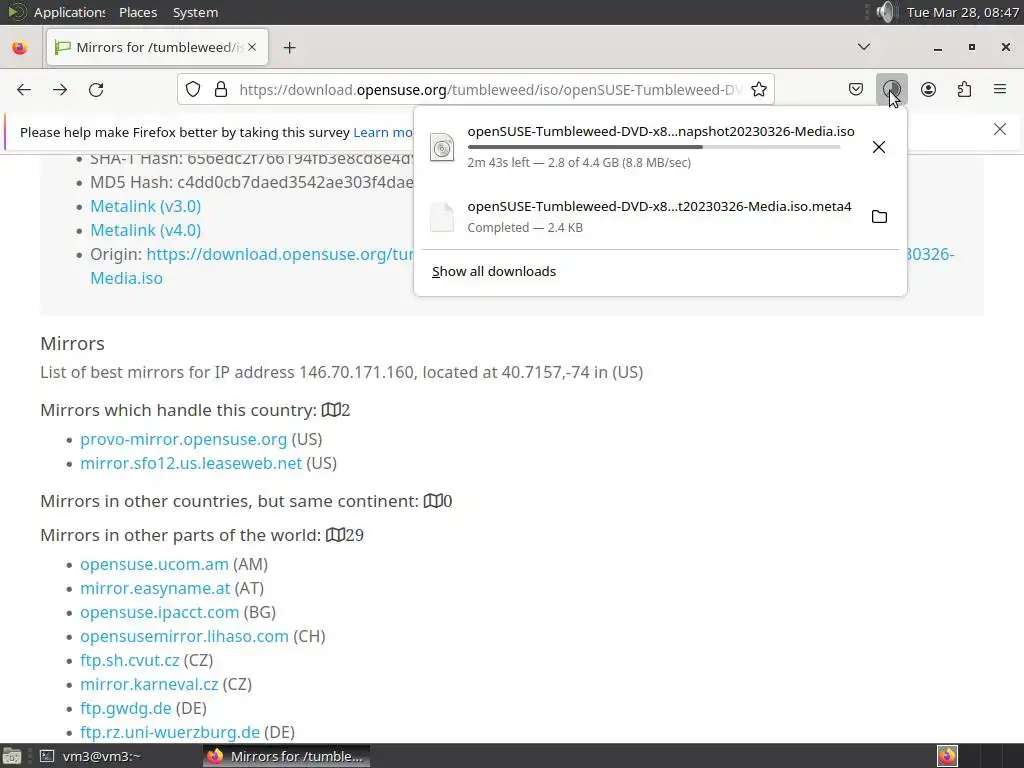Reload the current page
The image size is (1024, 768).
click(96, 89)
